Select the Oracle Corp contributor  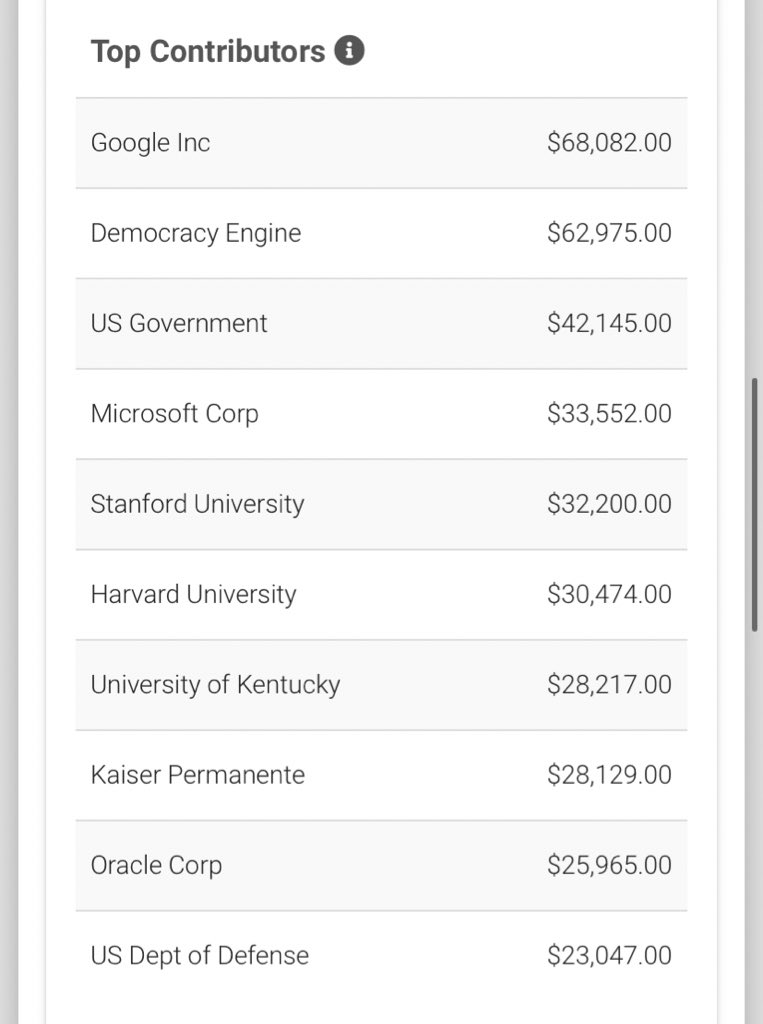pos(382,865)
